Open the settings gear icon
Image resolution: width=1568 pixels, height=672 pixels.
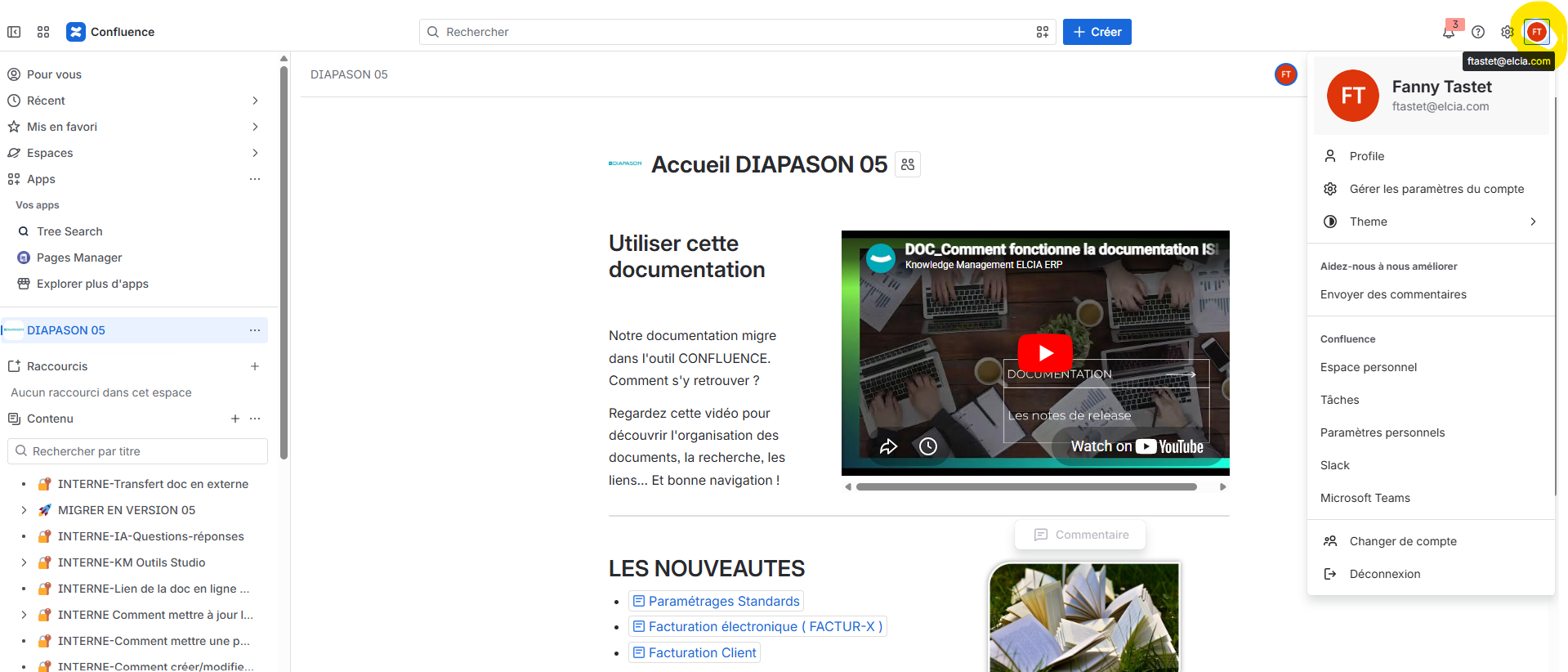click(x=1508, y=32)
